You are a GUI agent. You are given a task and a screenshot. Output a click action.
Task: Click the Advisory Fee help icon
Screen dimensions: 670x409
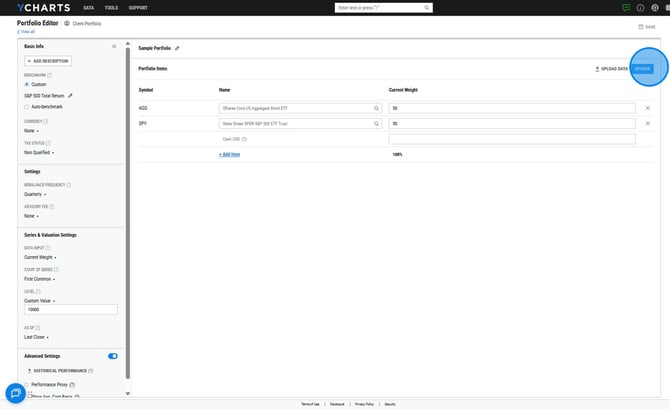52,207
